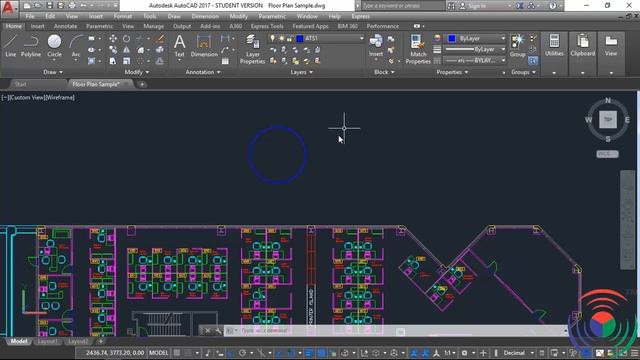Click the Dimension annotation tool
640x360 pixels.
pos(204,46)
